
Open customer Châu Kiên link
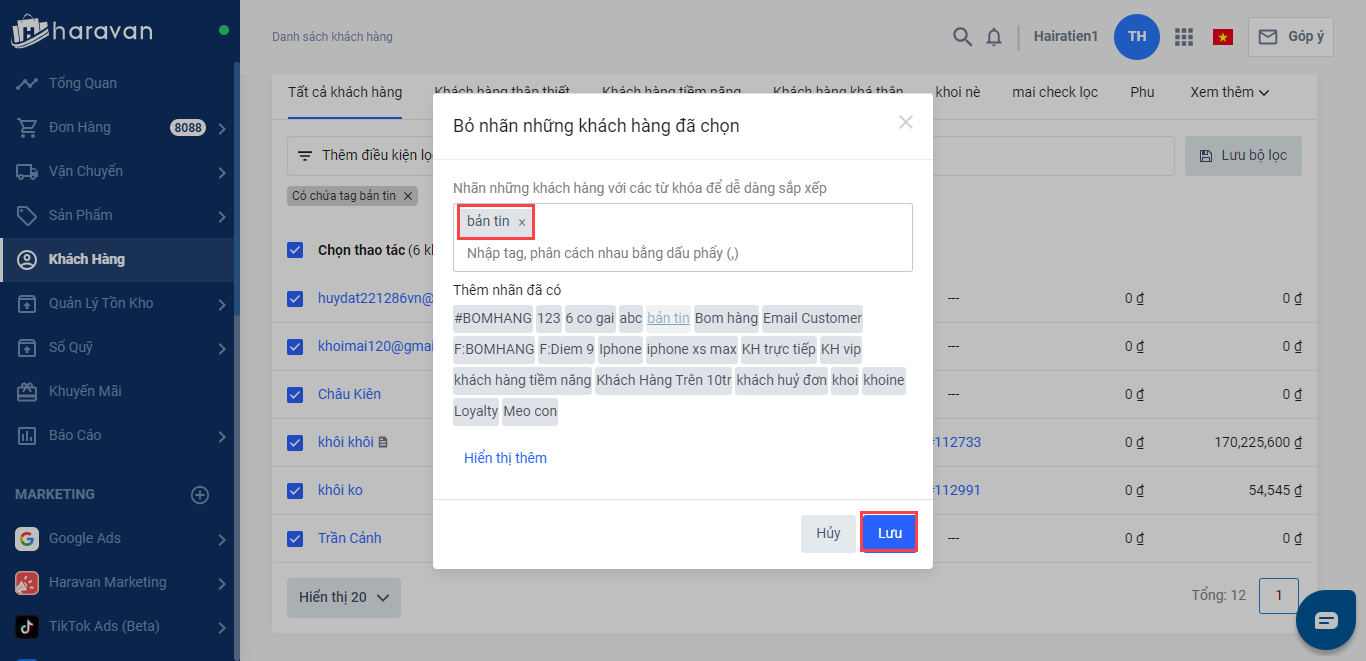[x=349, y=394]
